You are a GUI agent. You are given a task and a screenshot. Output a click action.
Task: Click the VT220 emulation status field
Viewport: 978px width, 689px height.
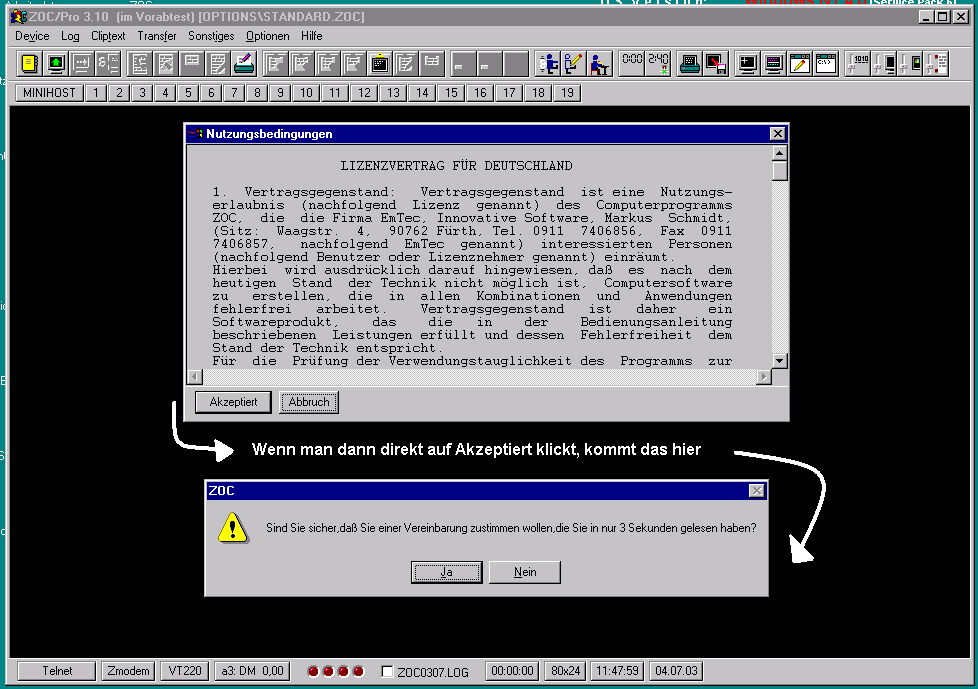point(185,671)
